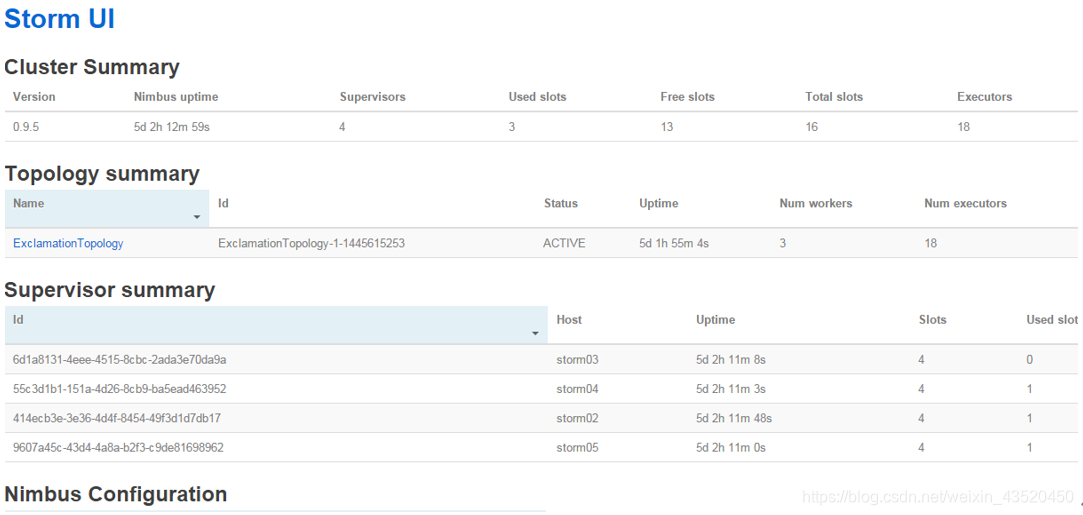
Task: Toggle sort arrow in Topology Name header
Action: point(197,217)
